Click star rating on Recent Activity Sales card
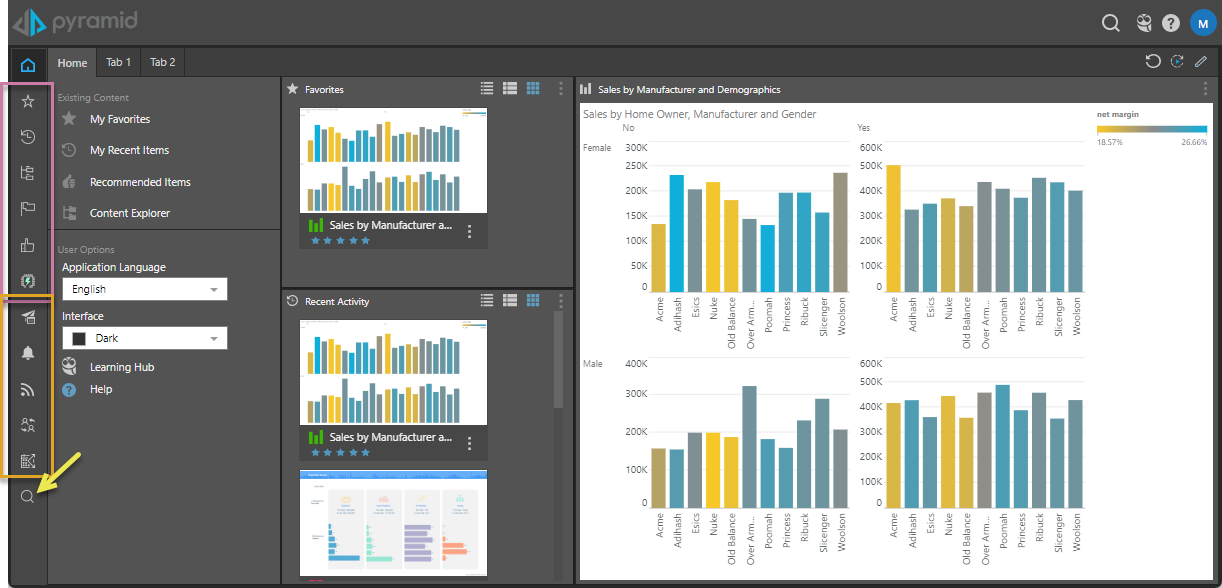This screenshot has width=1222, height=588. click(340, 453)
